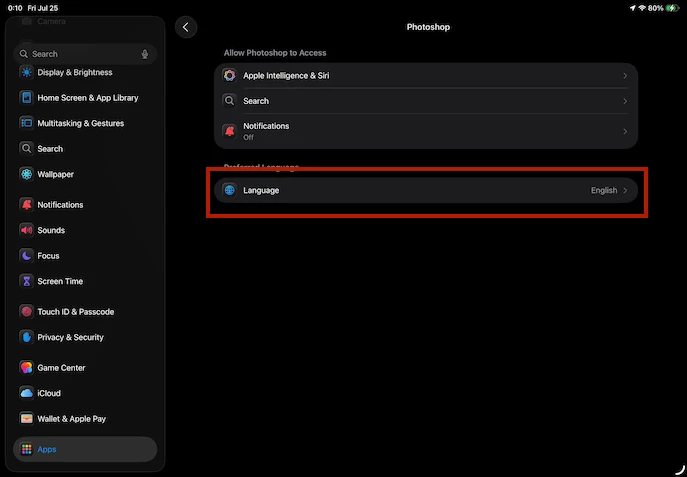Tap the microphone dictation icon

tap(145, 54)
